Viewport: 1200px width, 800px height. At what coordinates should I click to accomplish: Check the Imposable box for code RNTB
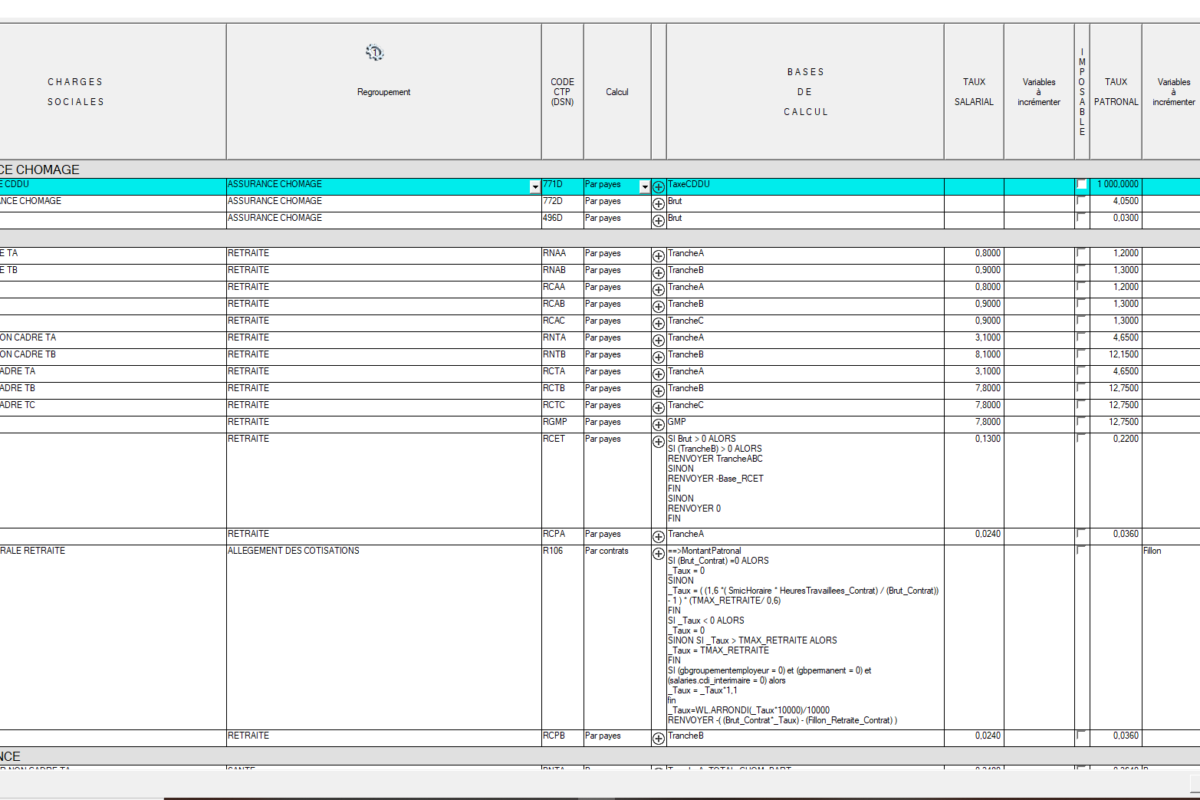click(1081, 354)
